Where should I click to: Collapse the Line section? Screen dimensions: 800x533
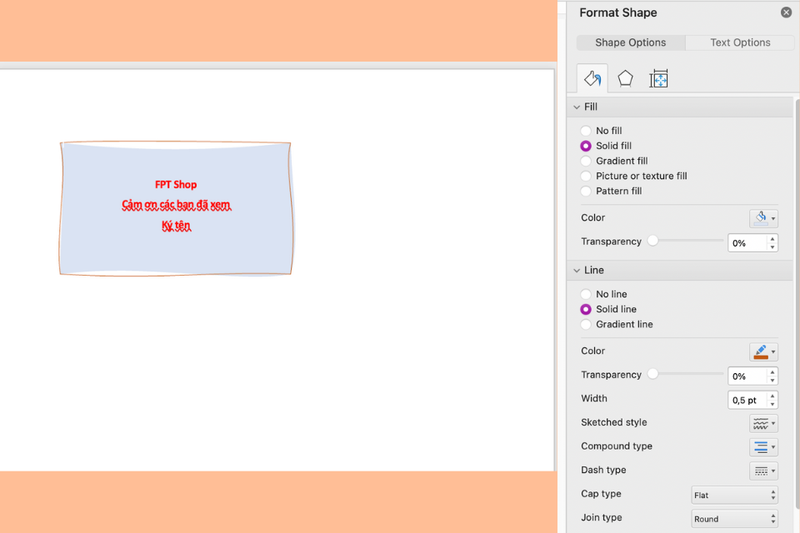(577, 270)
